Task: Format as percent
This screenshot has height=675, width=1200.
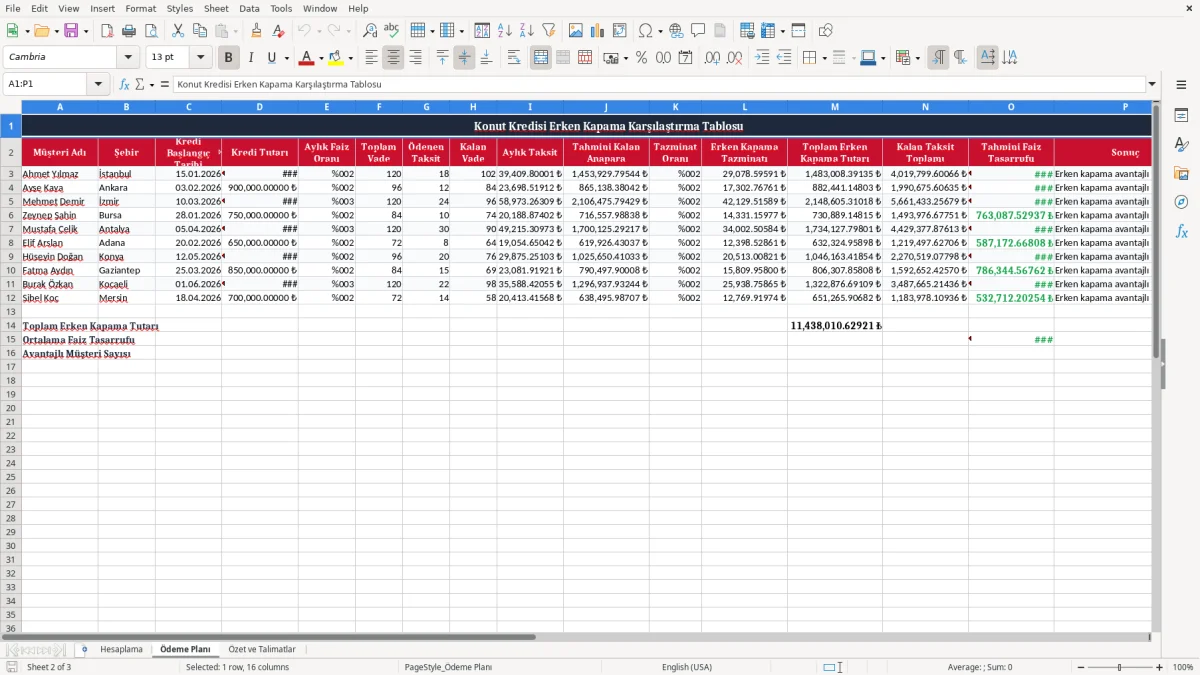Action: point(642,58)
